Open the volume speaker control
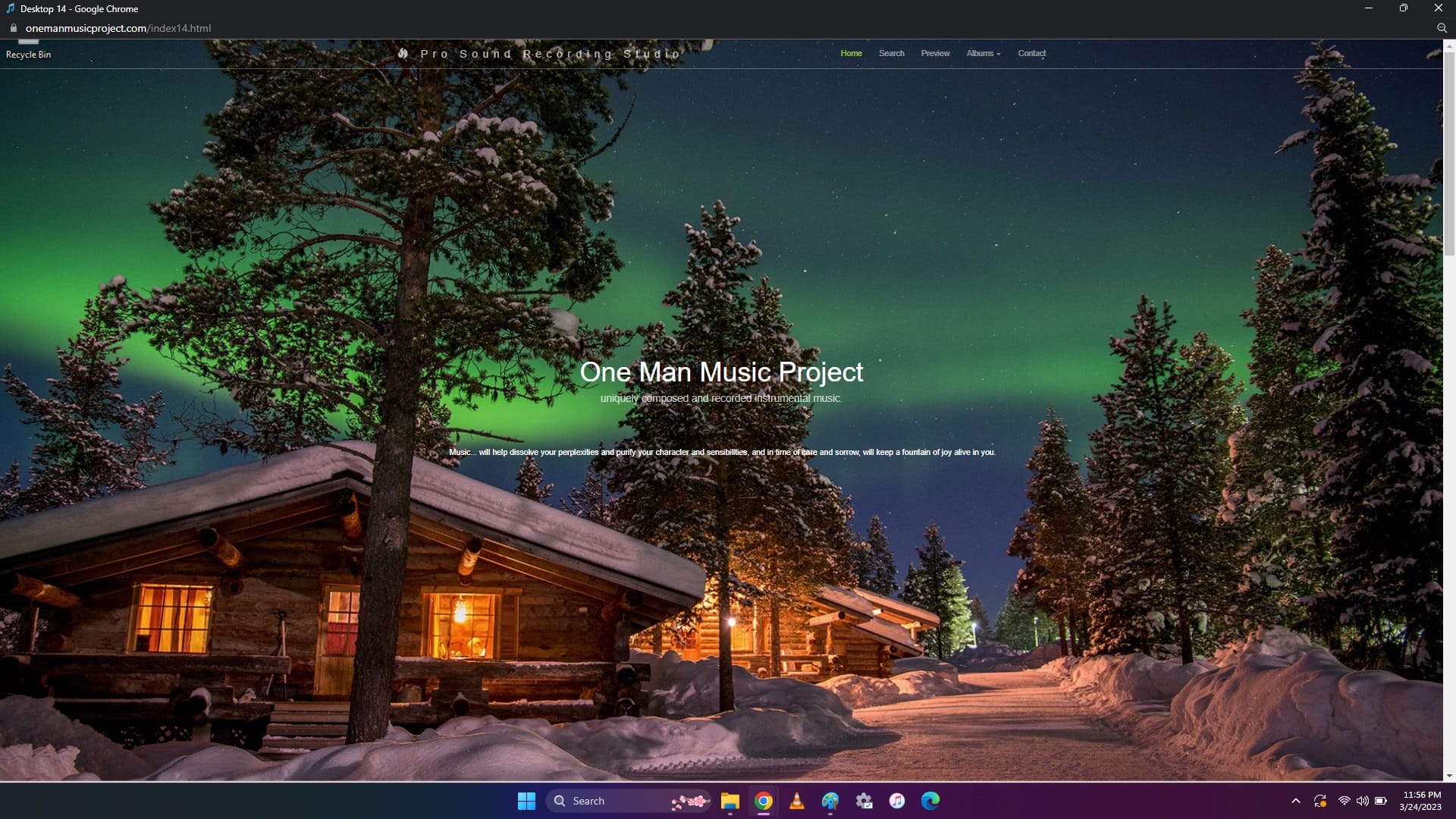Image resolution: width=1456 pixels, height=819 pixels. 1362,801
